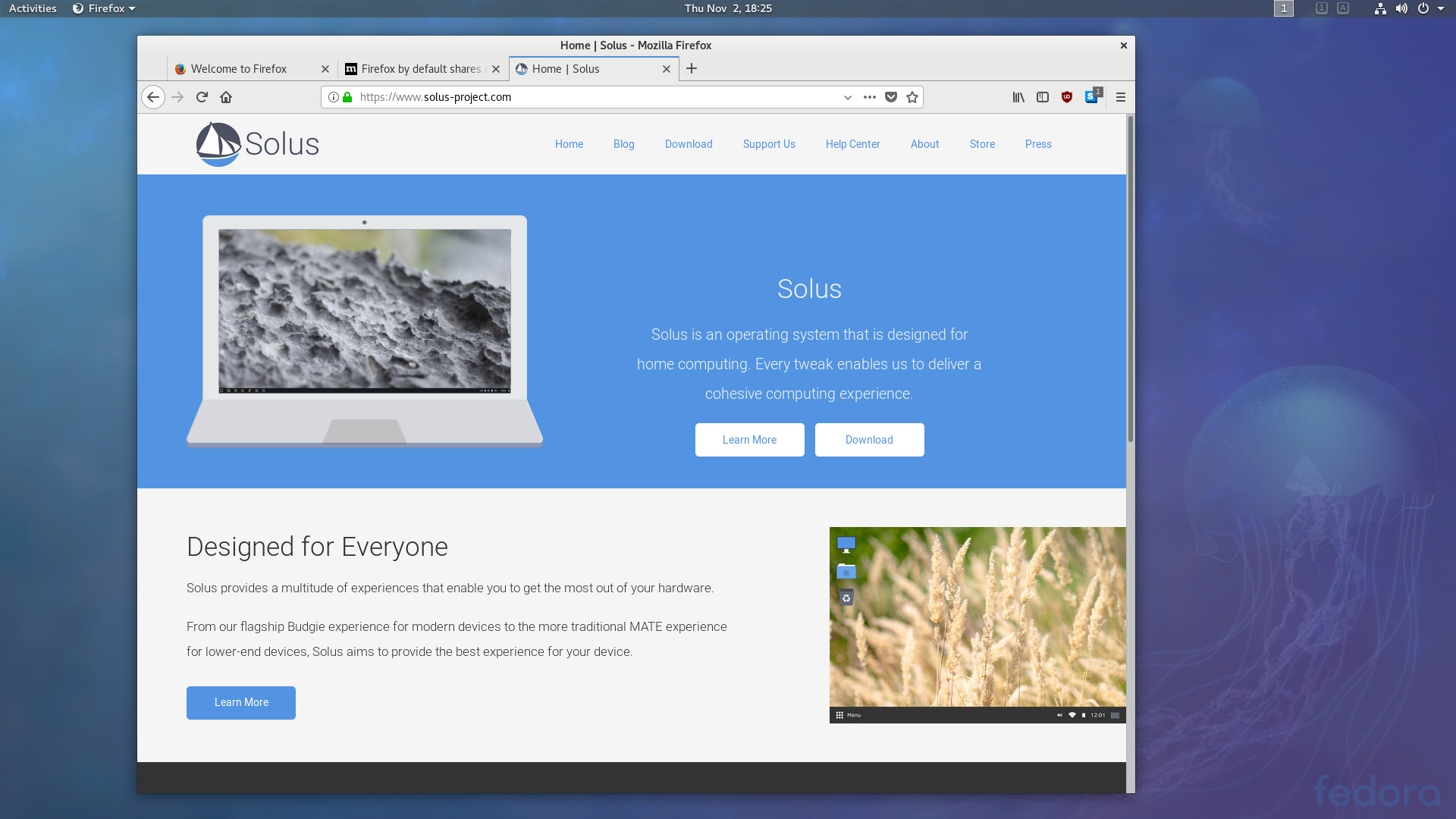The width and height of the screenshot is (1456, 819).
Task: Open the clock and calendar panel
Action: point(728,8)
